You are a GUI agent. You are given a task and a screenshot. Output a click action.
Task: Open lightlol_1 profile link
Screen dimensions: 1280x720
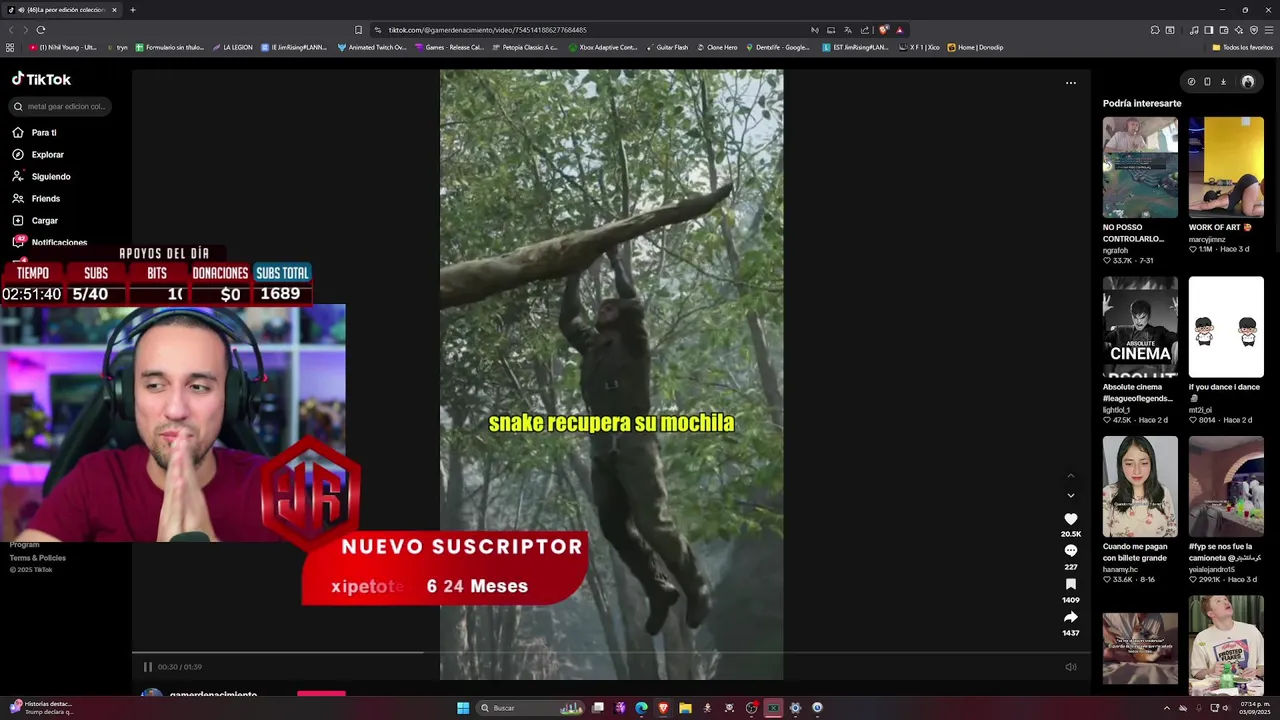point(1116,410)
